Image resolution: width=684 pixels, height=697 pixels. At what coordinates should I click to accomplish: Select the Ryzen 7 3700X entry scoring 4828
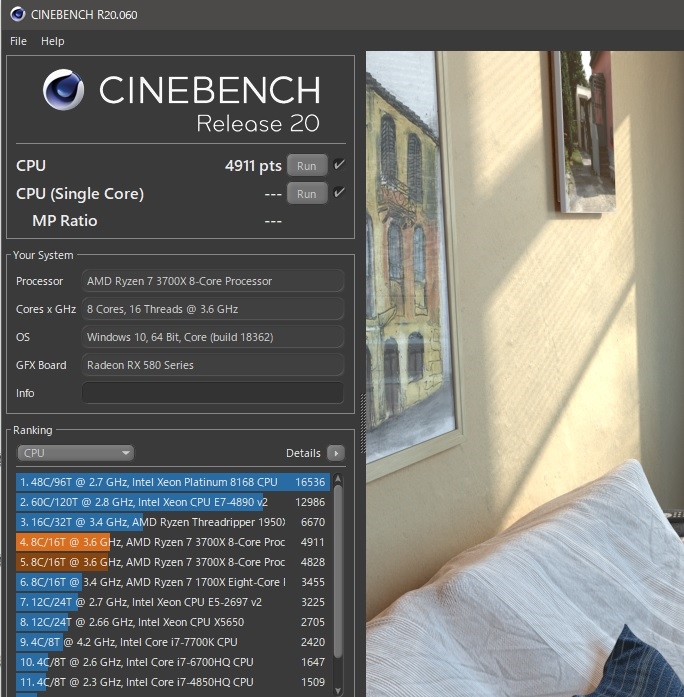(x=173, y=562)
